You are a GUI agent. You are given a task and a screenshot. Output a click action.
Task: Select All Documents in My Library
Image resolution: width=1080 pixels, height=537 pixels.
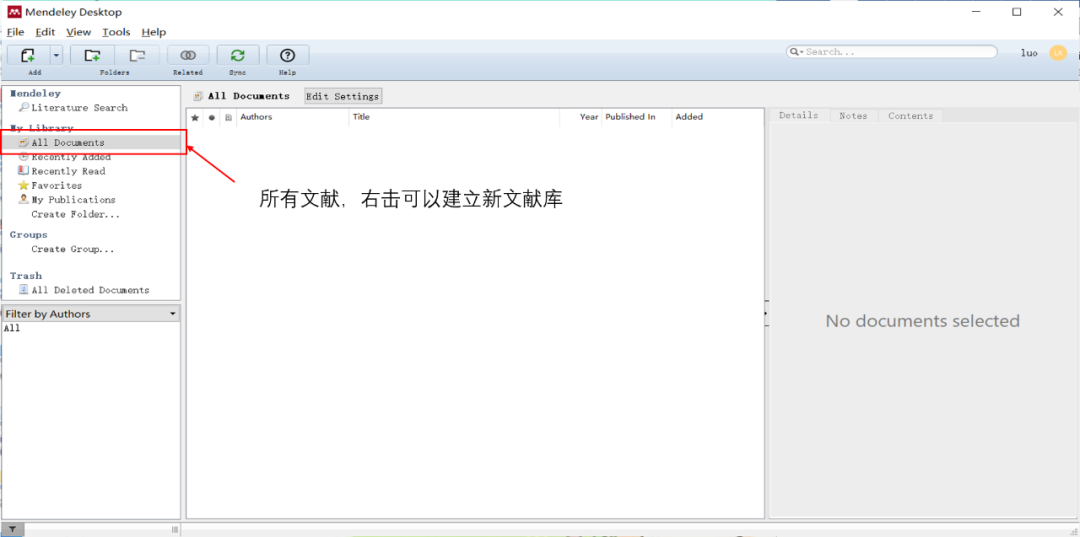coord(93,143)
